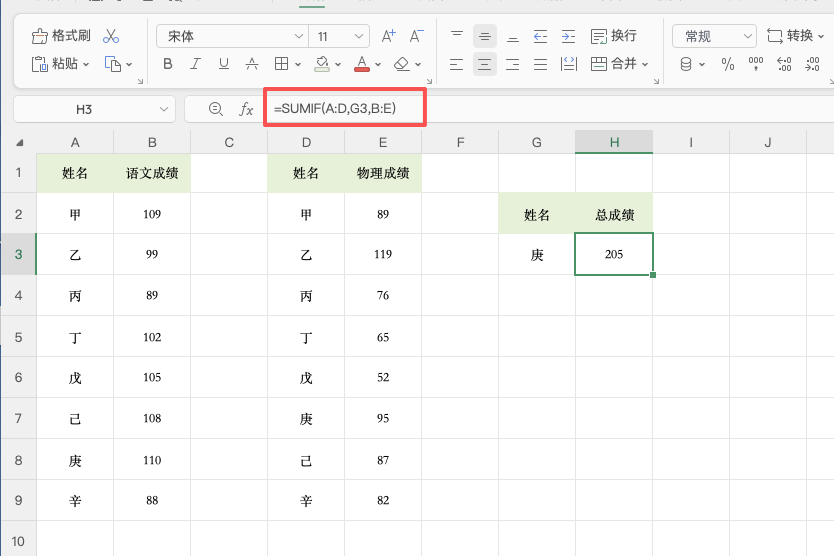Click the Paste (粘贴) button
The image size is (834, 556).
click(x=55, y=64)
